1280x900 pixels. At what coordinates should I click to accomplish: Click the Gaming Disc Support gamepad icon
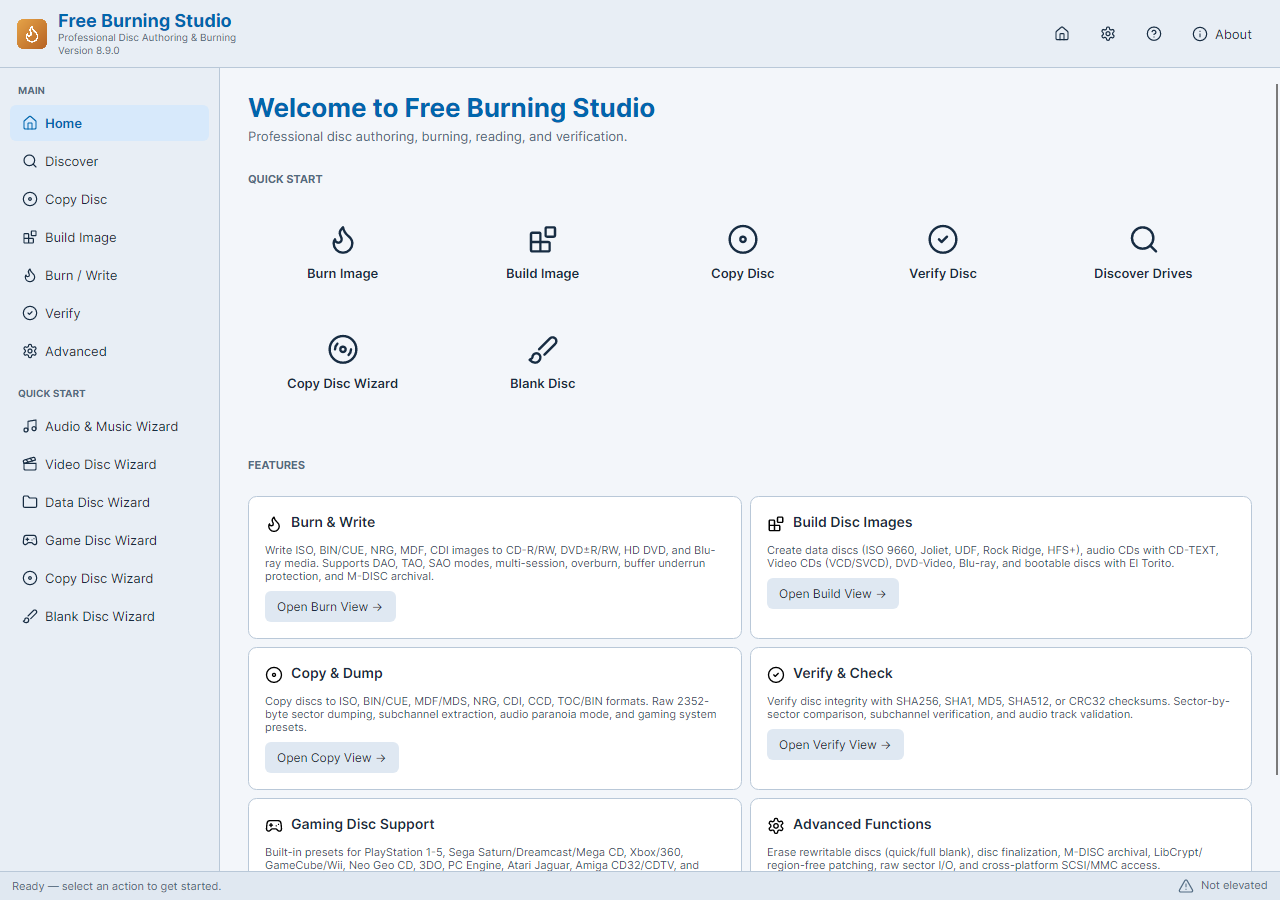pos(274,826)
